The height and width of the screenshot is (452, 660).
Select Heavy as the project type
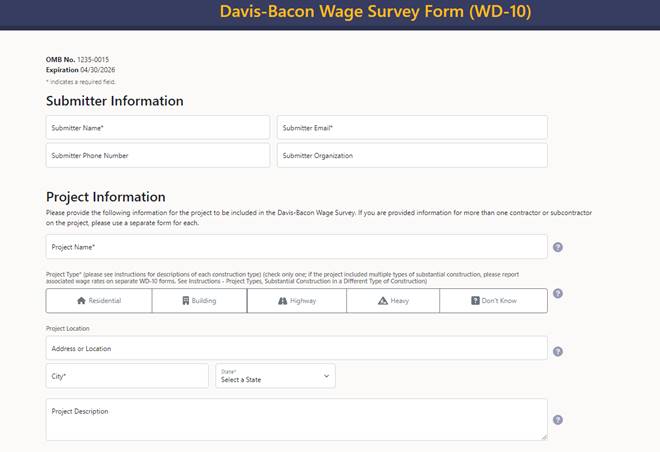tap(392, 301)
